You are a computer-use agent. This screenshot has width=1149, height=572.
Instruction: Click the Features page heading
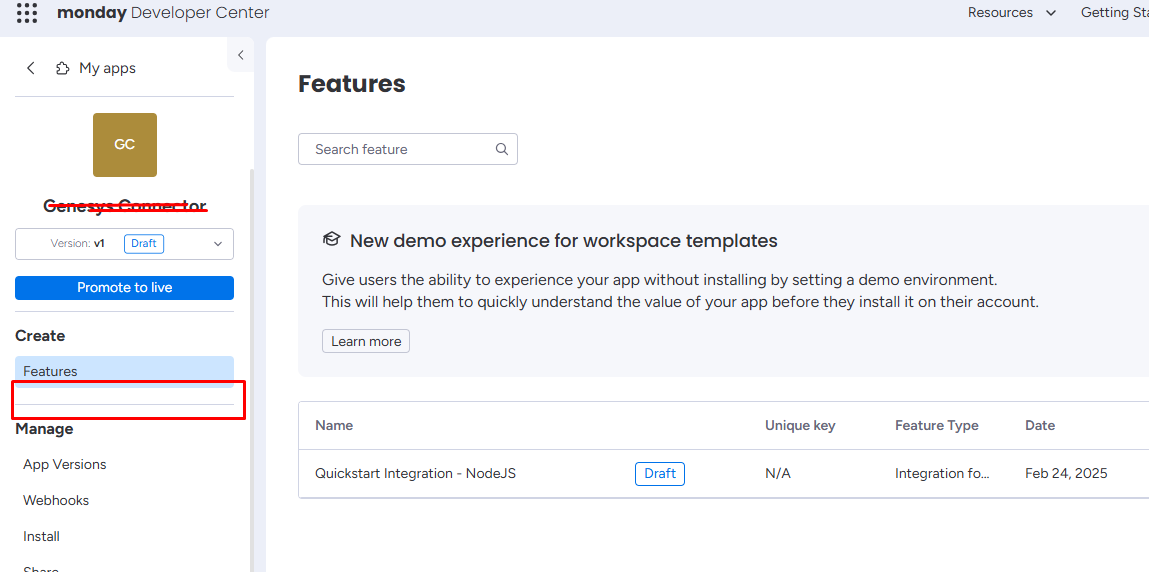(x=352, y=83)
